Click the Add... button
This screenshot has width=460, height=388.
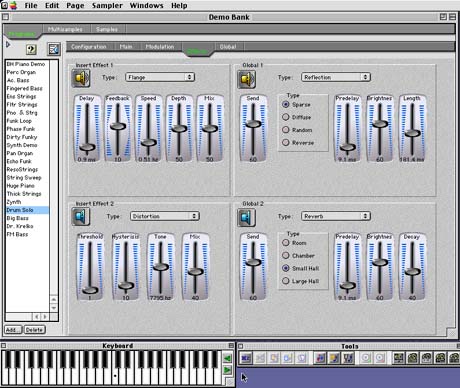coord(13,330)
